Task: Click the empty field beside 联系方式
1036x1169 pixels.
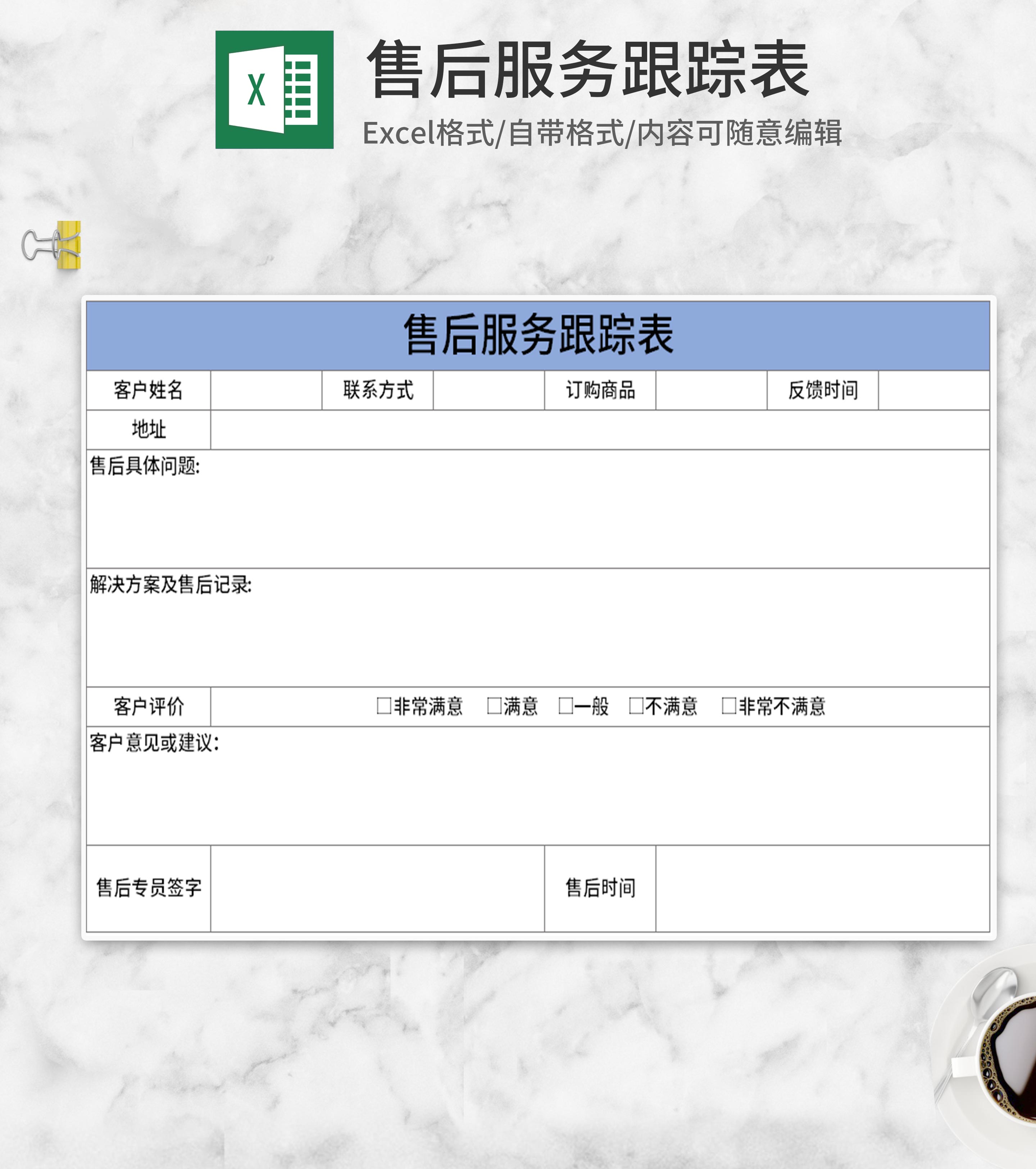Action: coord(489,391)
